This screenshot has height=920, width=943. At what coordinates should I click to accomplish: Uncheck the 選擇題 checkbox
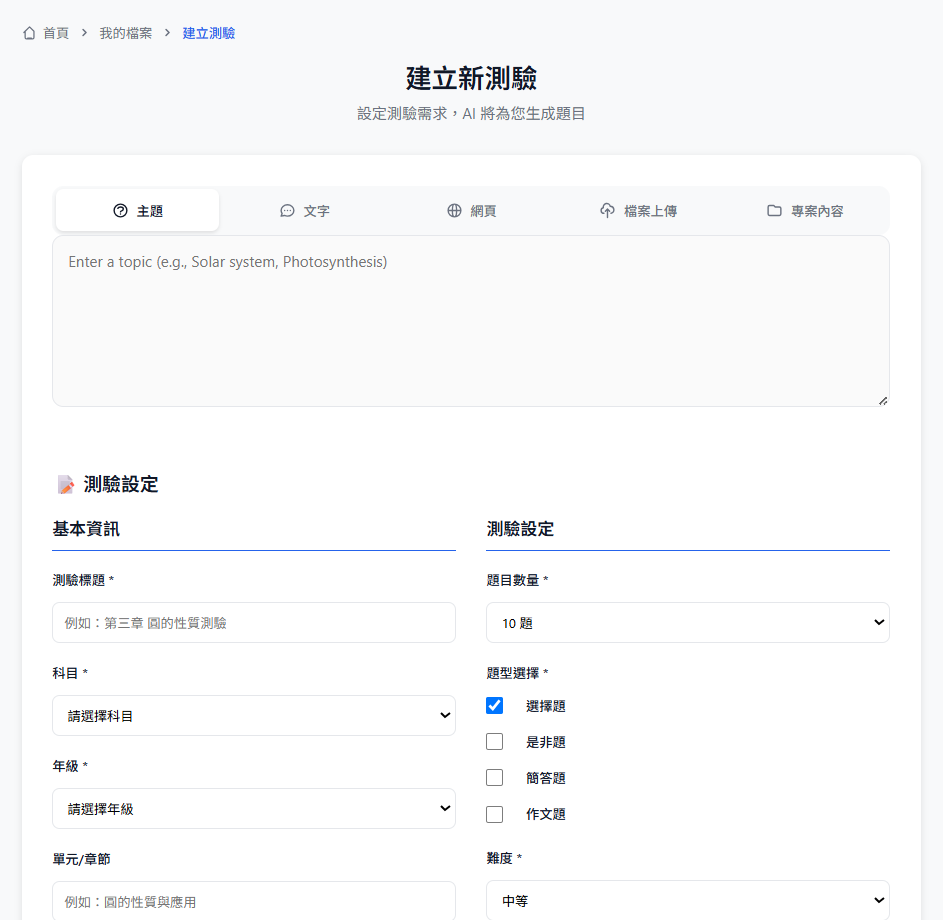(494, 706)
